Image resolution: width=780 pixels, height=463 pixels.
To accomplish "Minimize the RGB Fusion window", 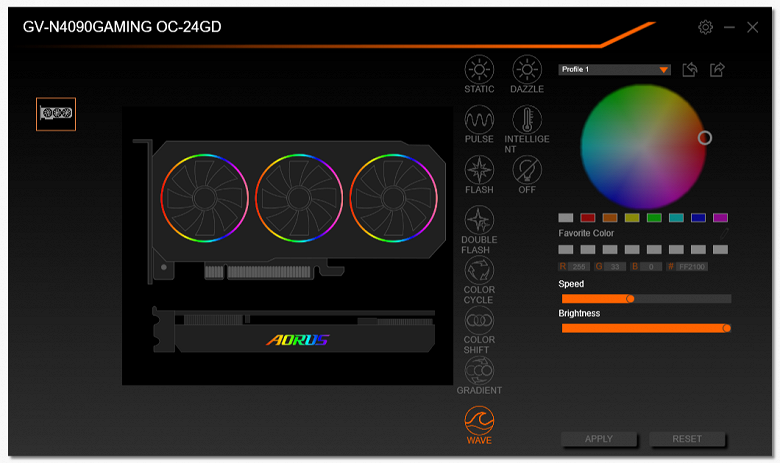I will click(x=729, y=27).
